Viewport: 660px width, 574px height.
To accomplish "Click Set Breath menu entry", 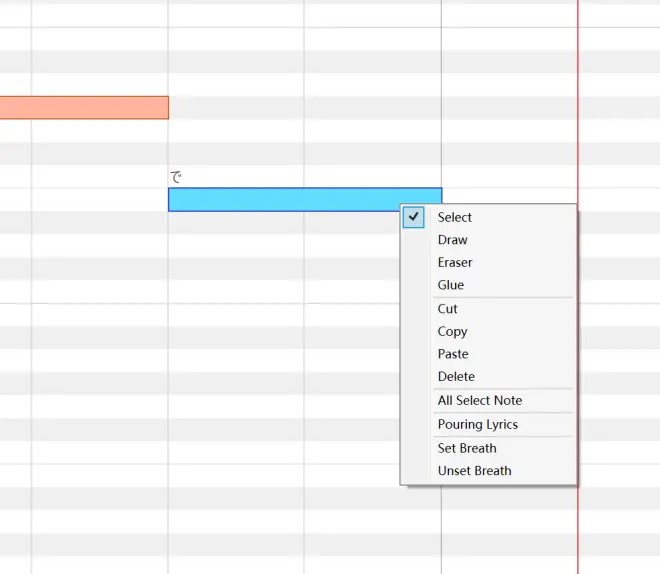I will 488,449.
